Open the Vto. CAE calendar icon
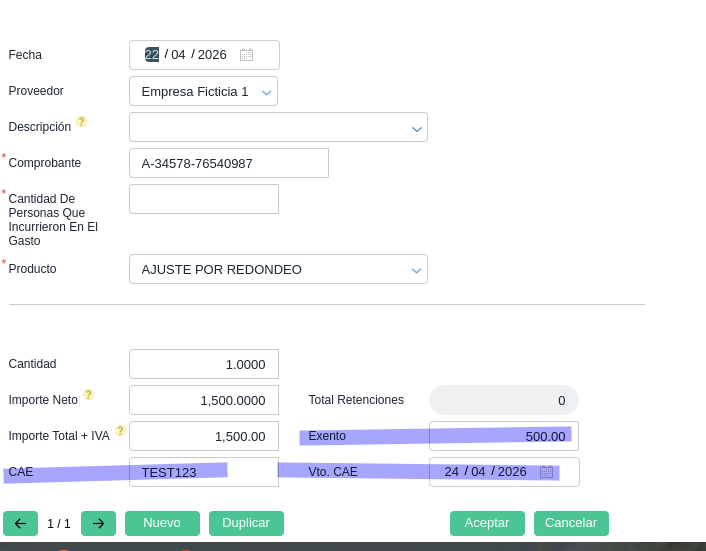 pyautogui.click(x=546, y=472)
